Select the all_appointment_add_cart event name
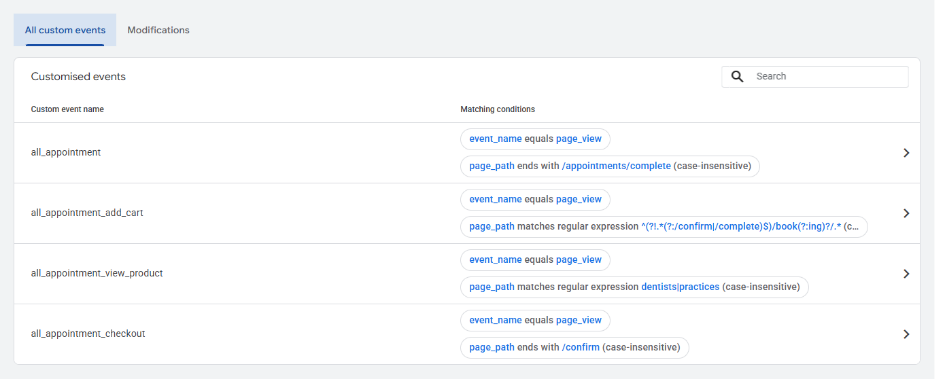Image resolution: width=936 pixels, height=379 pixels. (x=87, y=212)
